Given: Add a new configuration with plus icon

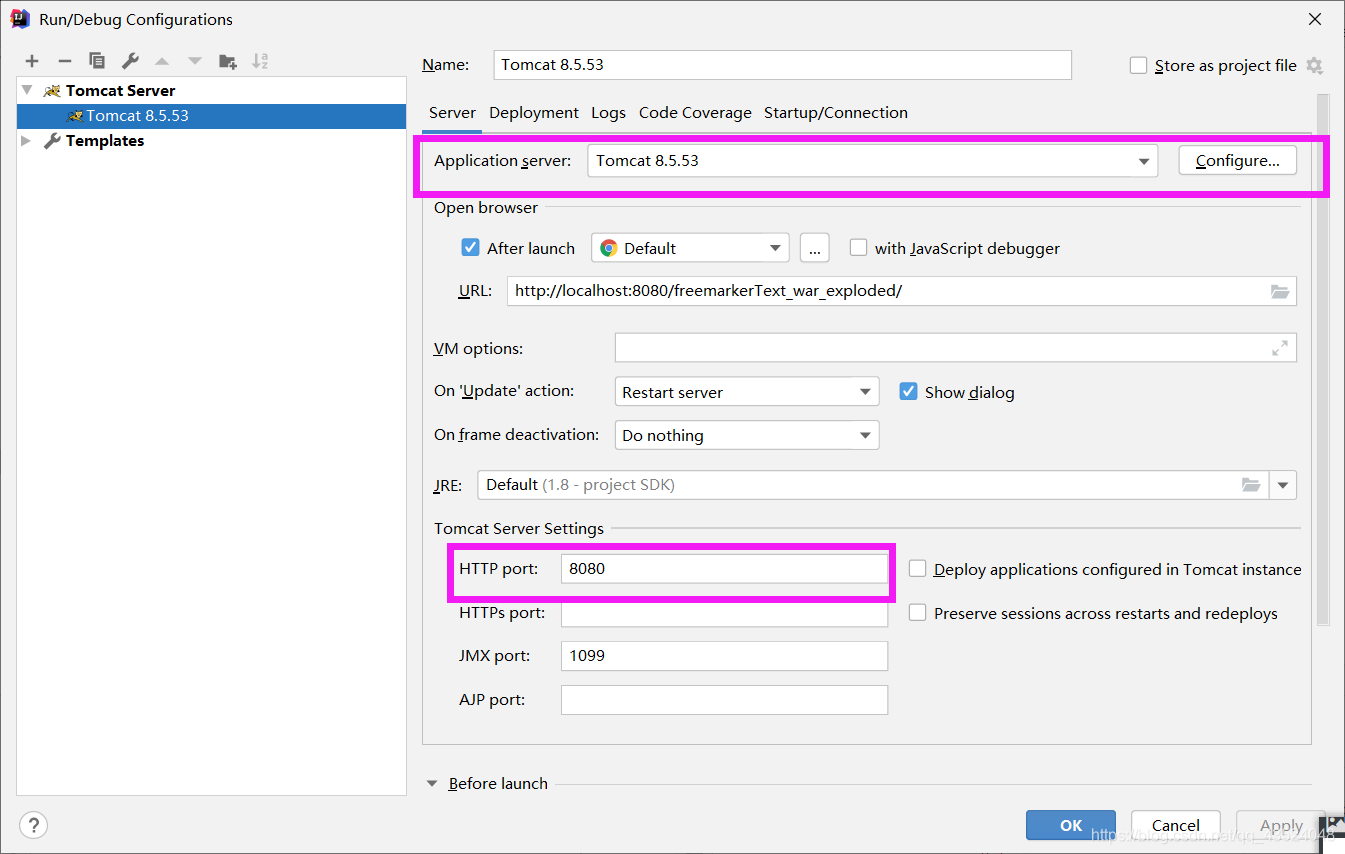Looking at the screenshot, I should point(32,61).
